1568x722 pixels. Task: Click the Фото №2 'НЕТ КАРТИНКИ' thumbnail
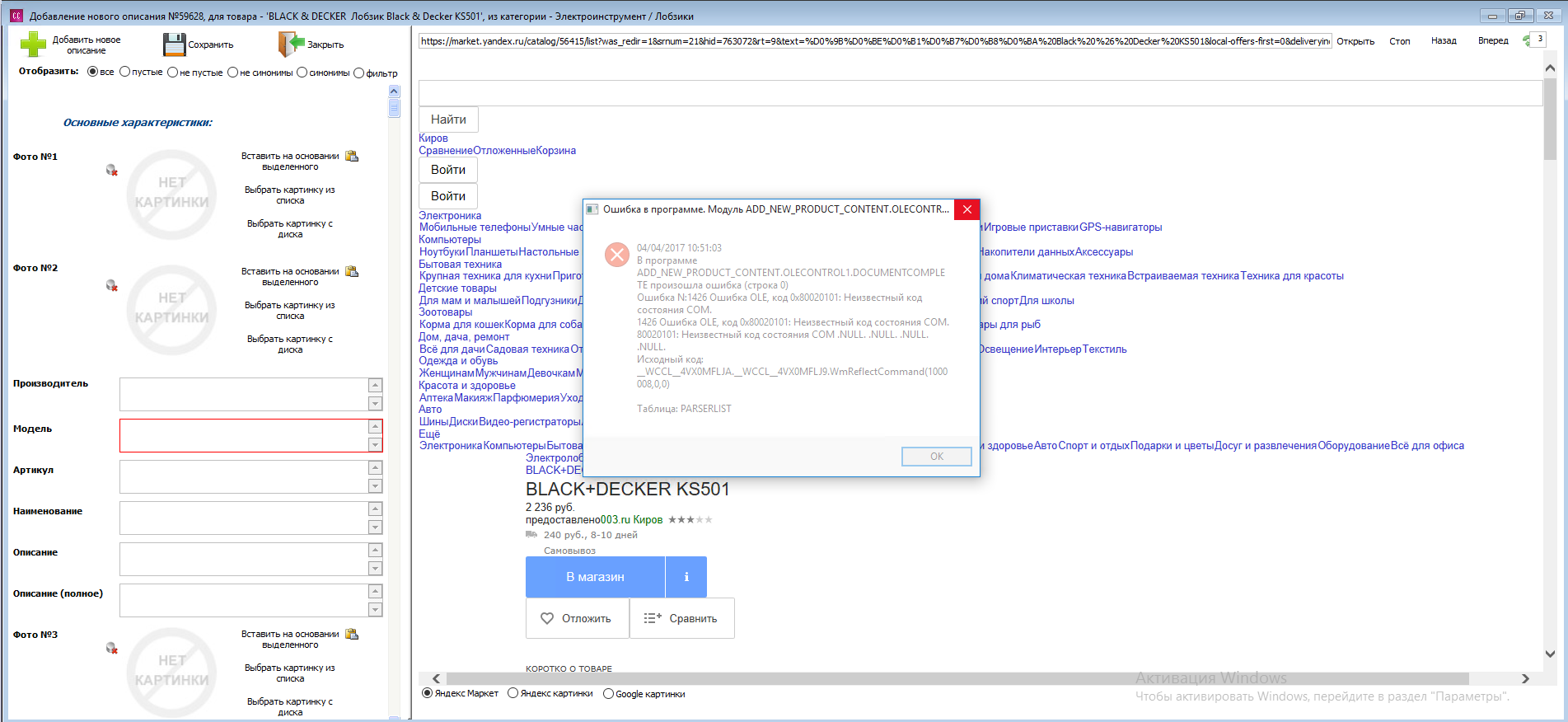171,310
